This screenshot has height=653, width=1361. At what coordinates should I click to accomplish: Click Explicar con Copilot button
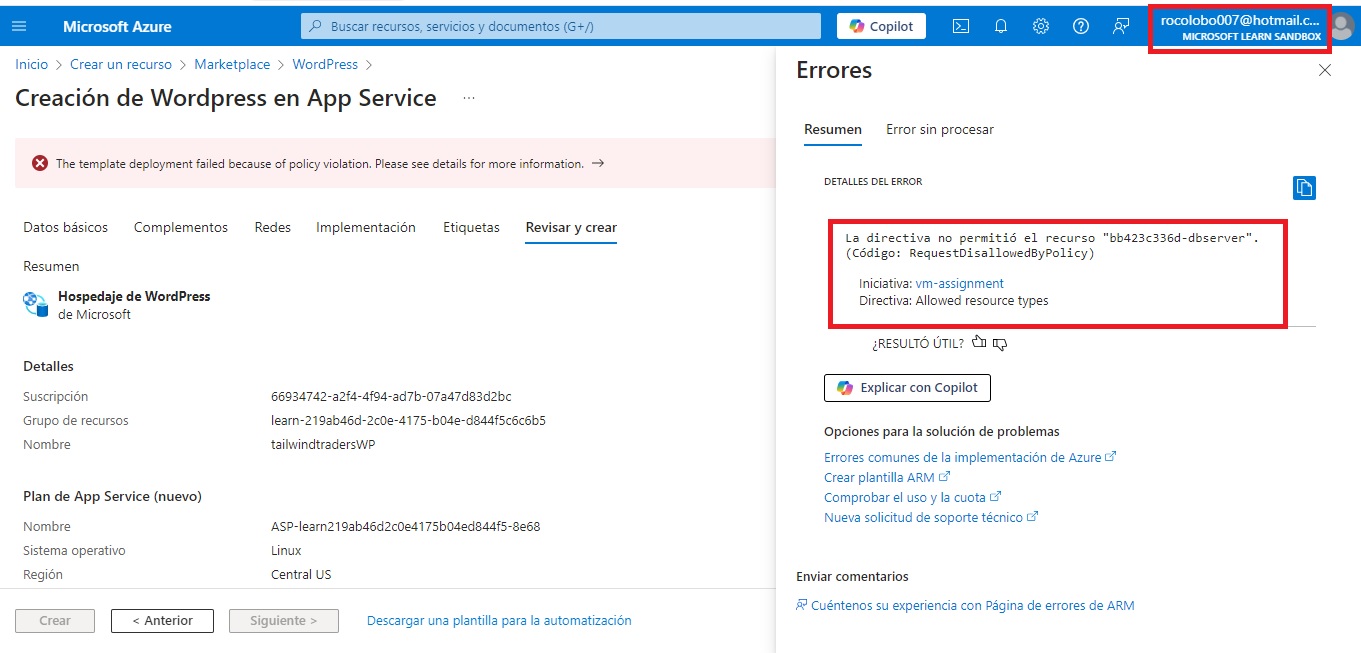click(907, 388)
